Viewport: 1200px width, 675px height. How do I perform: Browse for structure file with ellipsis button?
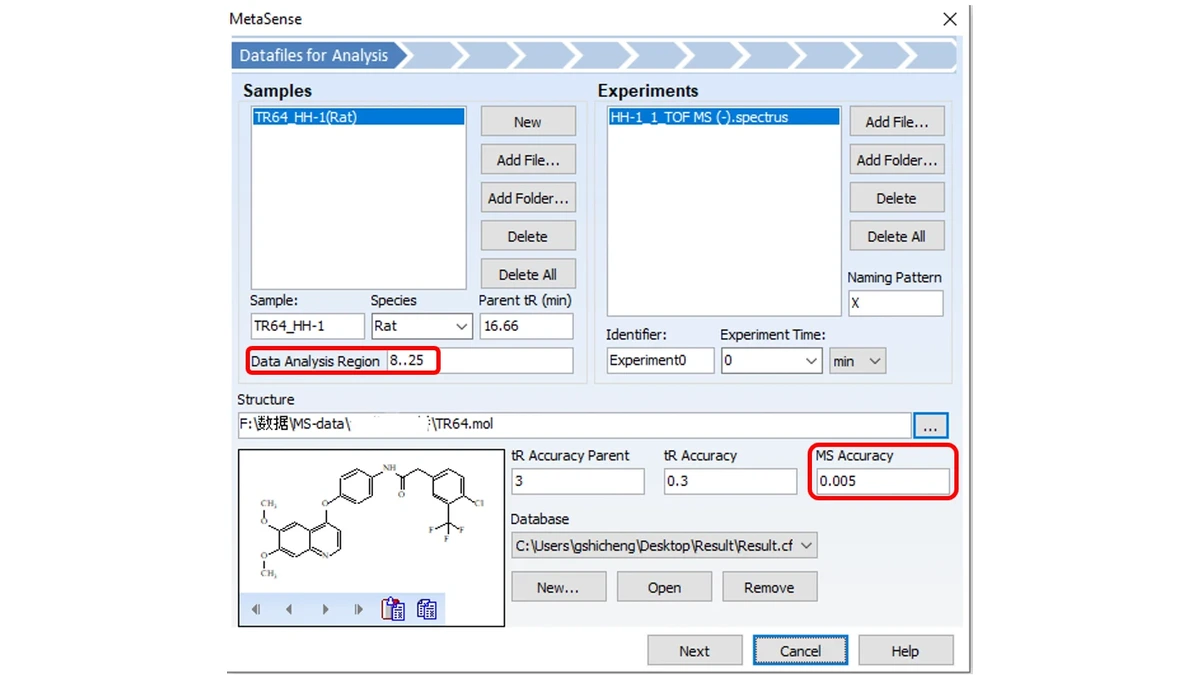pos(930,425)
